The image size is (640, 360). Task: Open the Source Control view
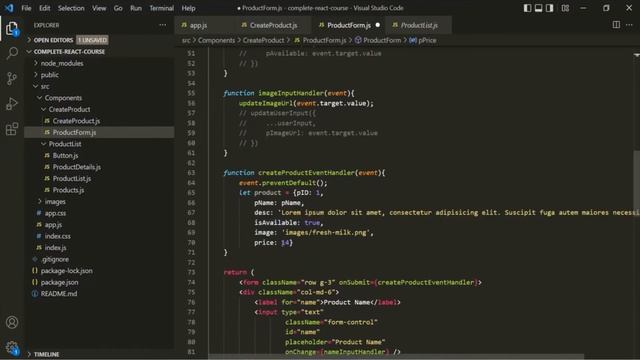pyautogui.click(x=12, y=78)
